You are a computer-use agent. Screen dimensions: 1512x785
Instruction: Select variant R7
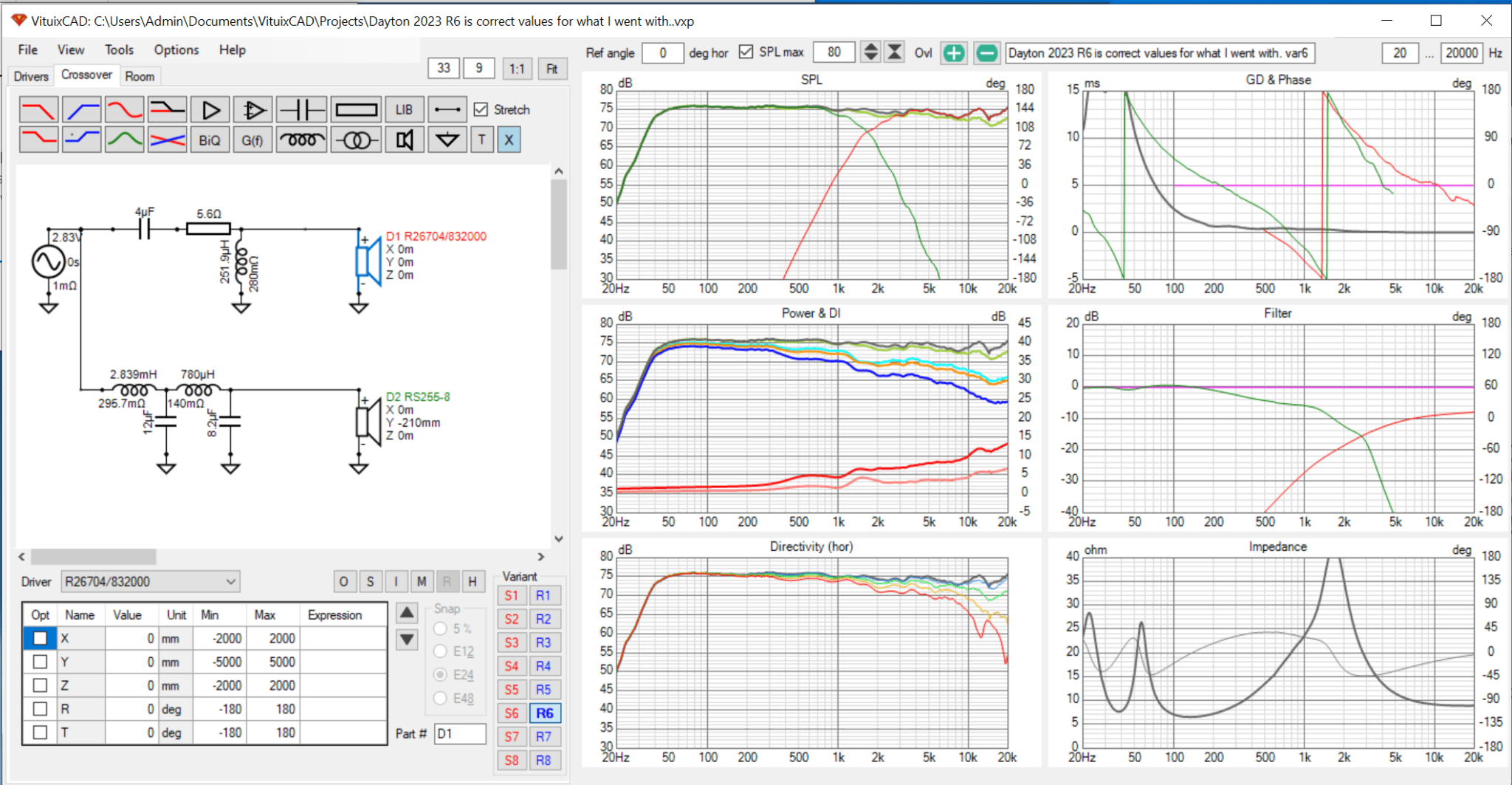click(543, 737)
